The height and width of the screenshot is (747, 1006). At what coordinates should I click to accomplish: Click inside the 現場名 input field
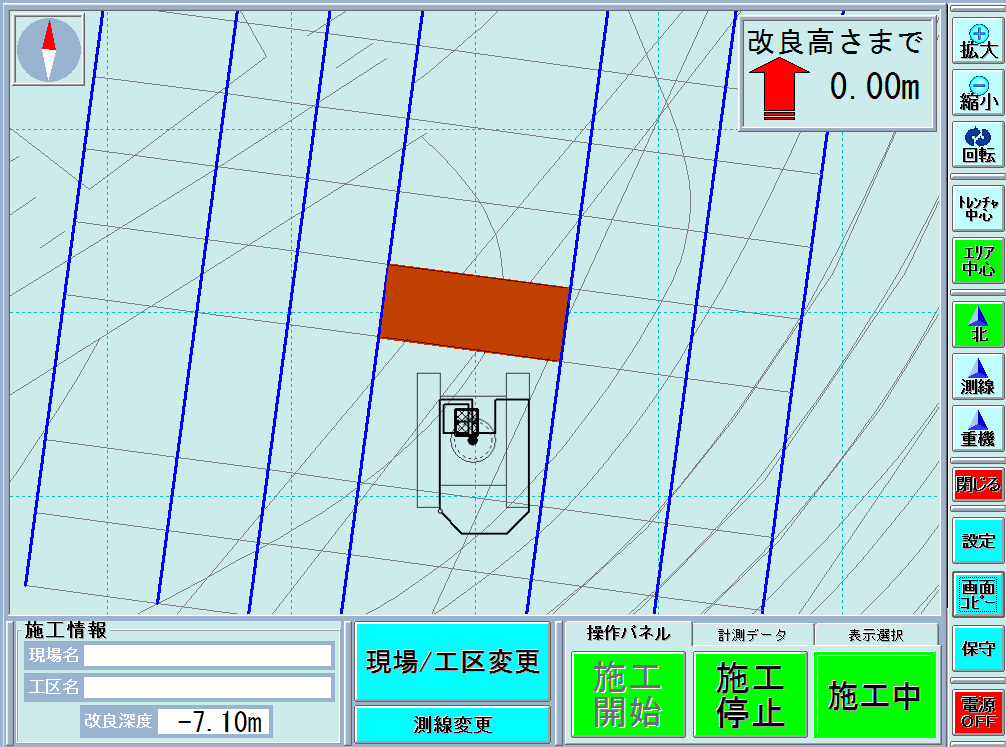tap(208, 655)
